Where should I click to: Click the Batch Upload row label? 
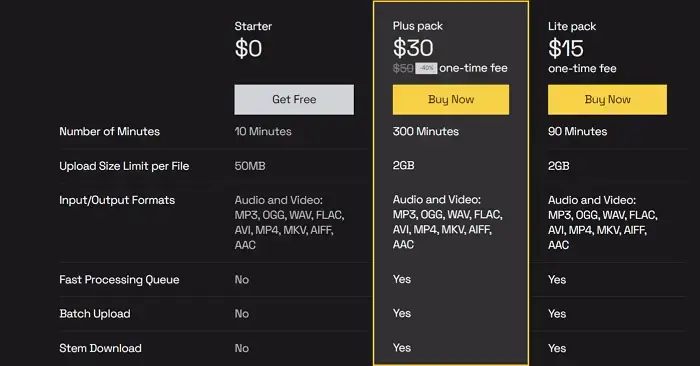tap(95, 314)
